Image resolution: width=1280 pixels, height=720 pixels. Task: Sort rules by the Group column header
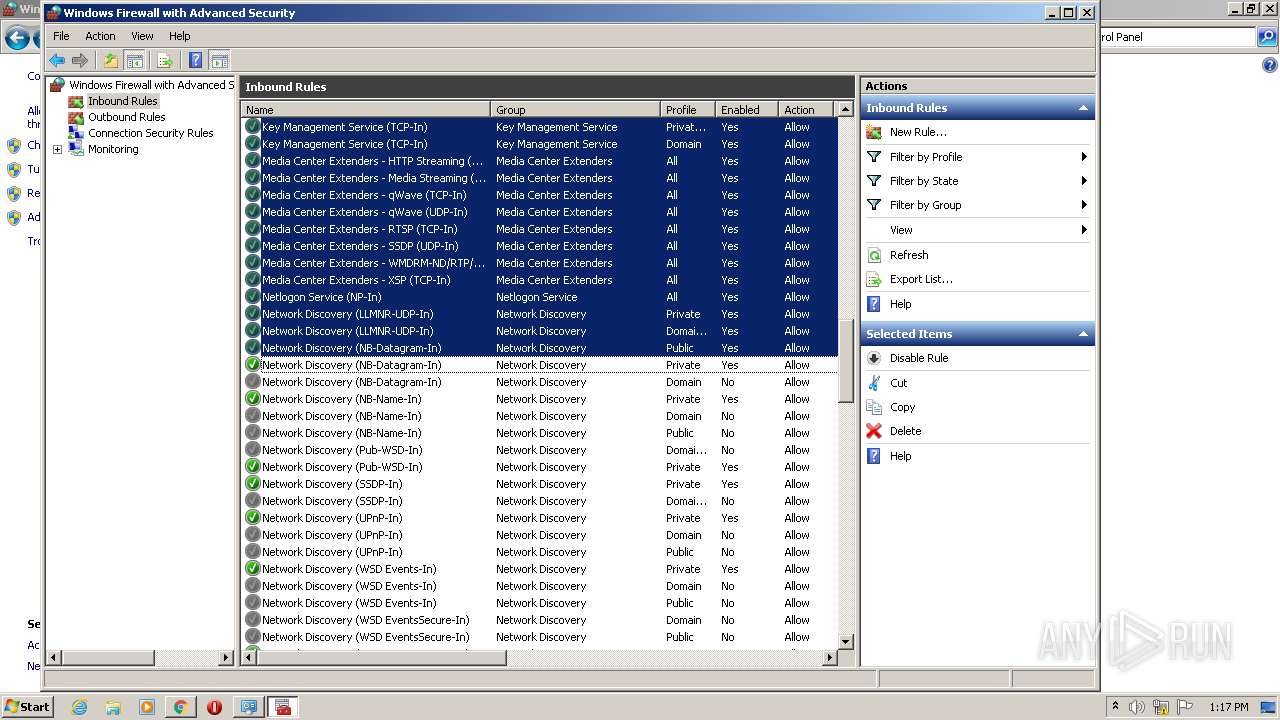(576, 110)
